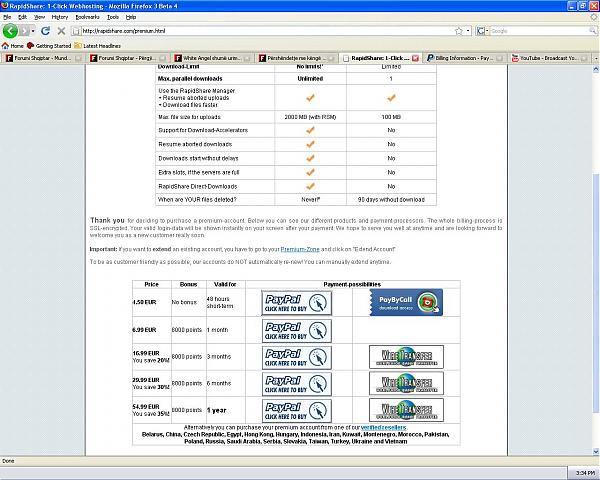Click the 'Done' status bar text
The width and height of the screenshot is (600, 480).
(x=8, y=461)
